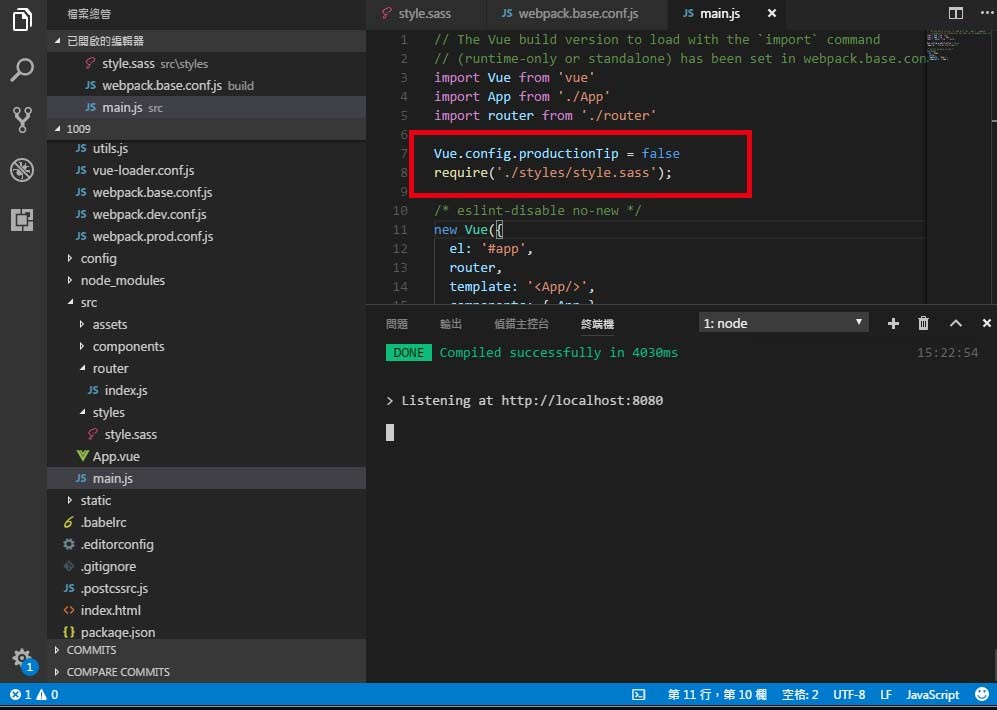Expand the assets folder
This screenshot has height=710, width=997.
(207, 325)
